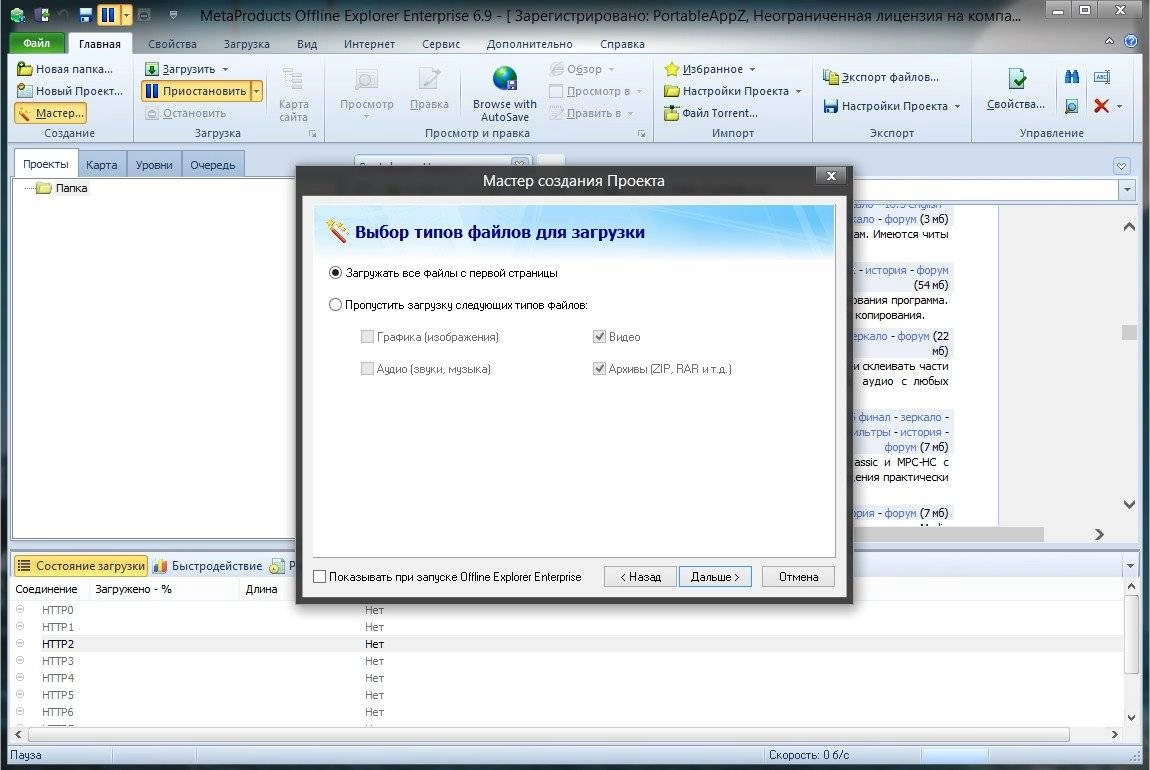Open the Файл menu
The height and width of the screenshot is (770, 1150).
tap(36, 43)
